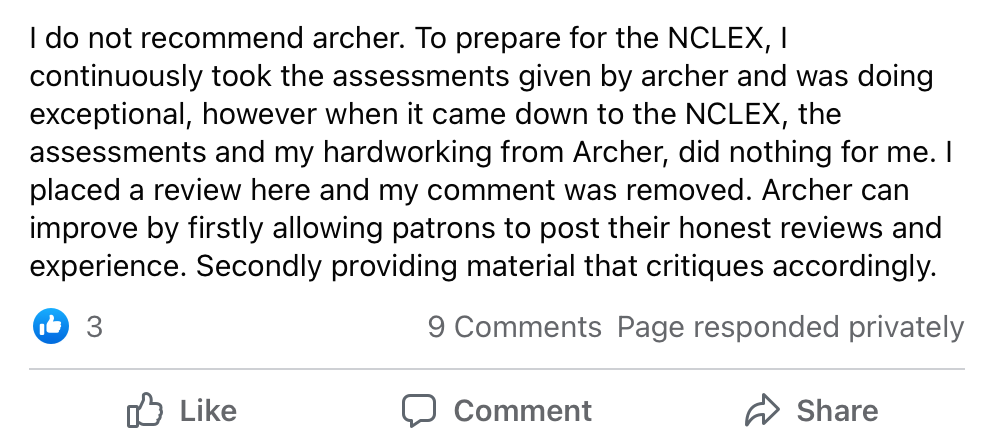Click the outlined thumbs-up Like icon

point(144,411)
